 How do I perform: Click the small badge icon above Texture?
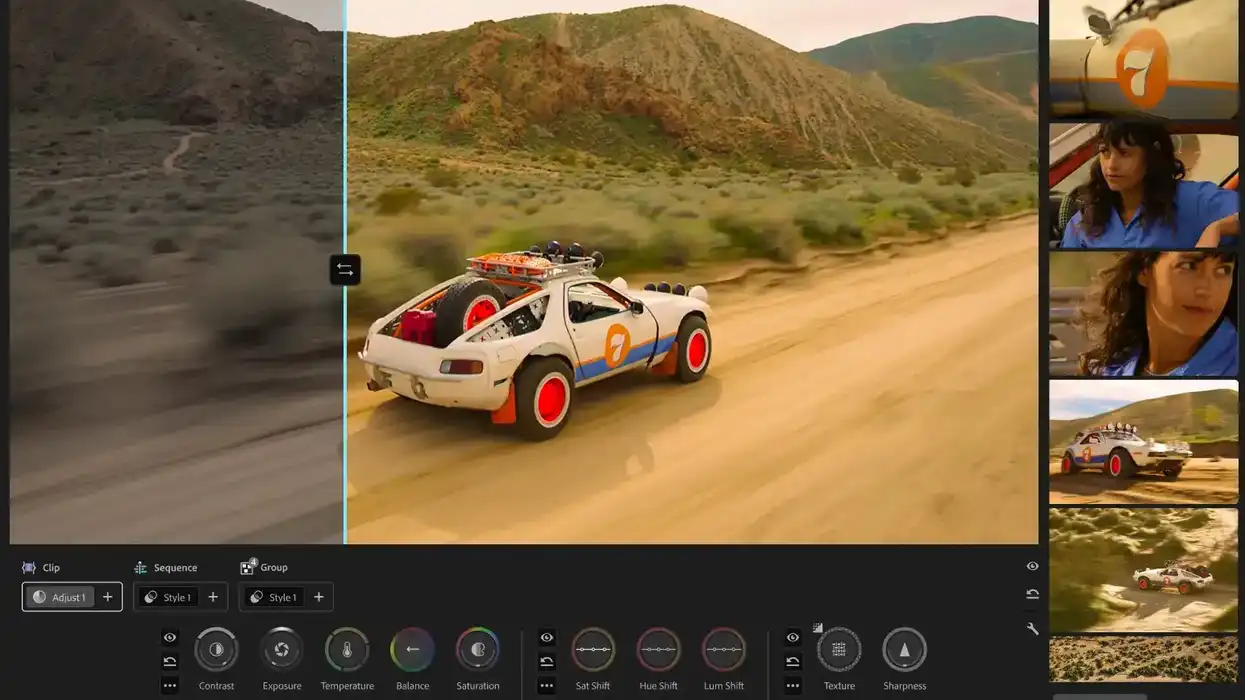817,628
